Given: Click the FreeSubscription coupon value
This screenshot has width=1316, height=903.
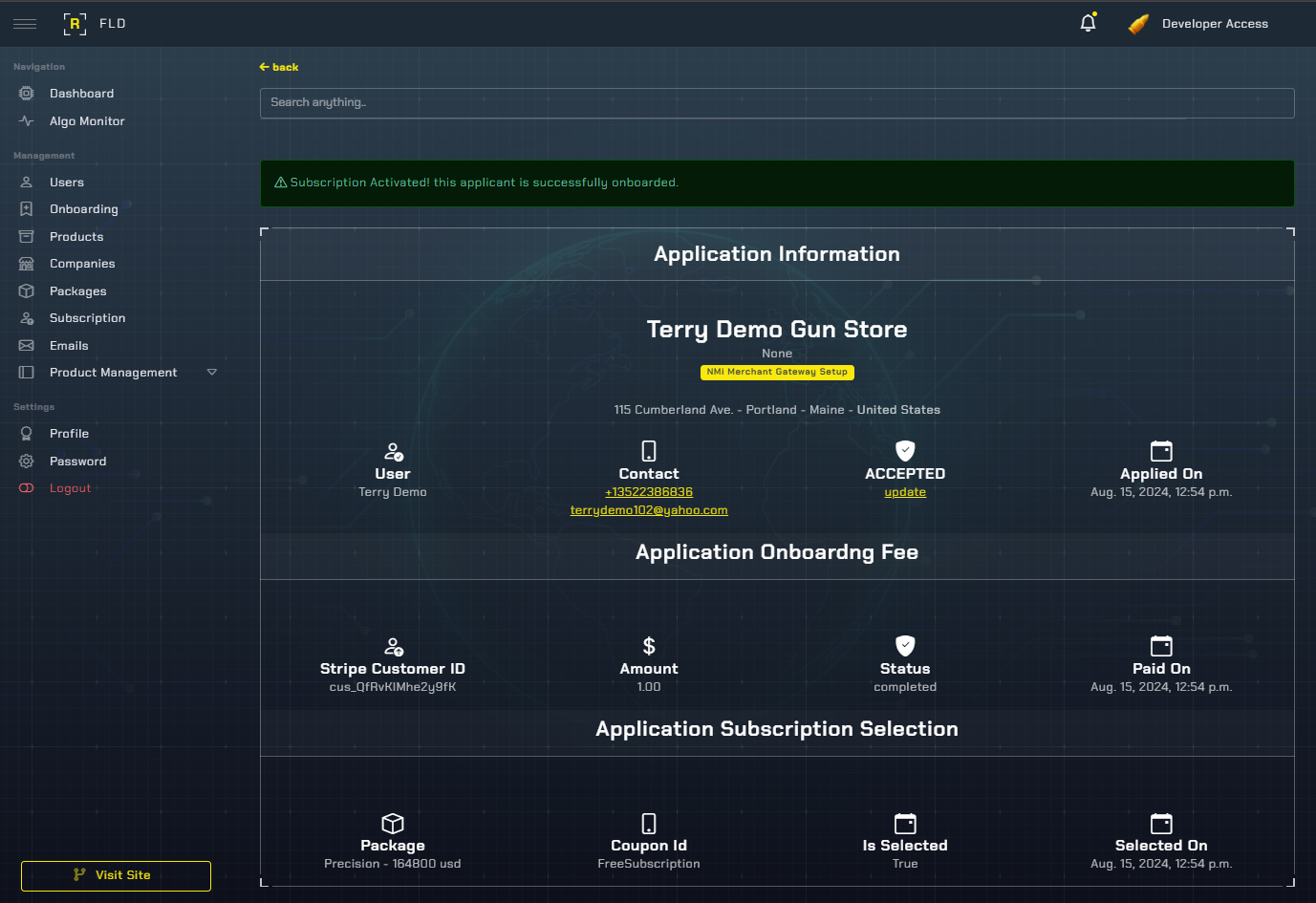Looking at the screenshot, I should click(649, 864).
